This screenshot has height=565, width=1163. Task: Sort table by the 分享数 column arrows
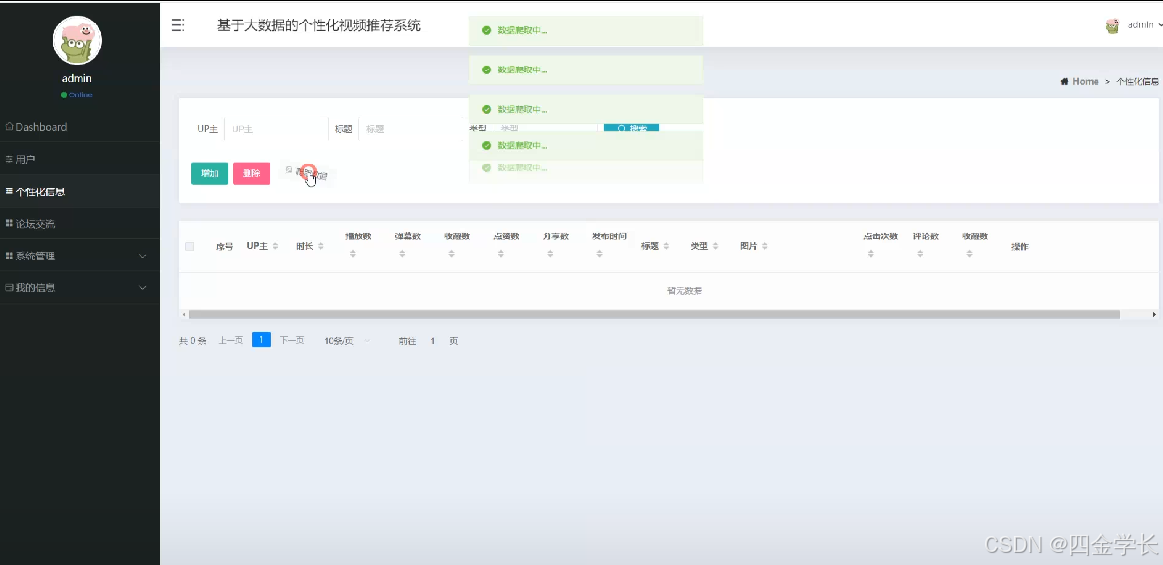pyautogui.click(x=550, y=254)
